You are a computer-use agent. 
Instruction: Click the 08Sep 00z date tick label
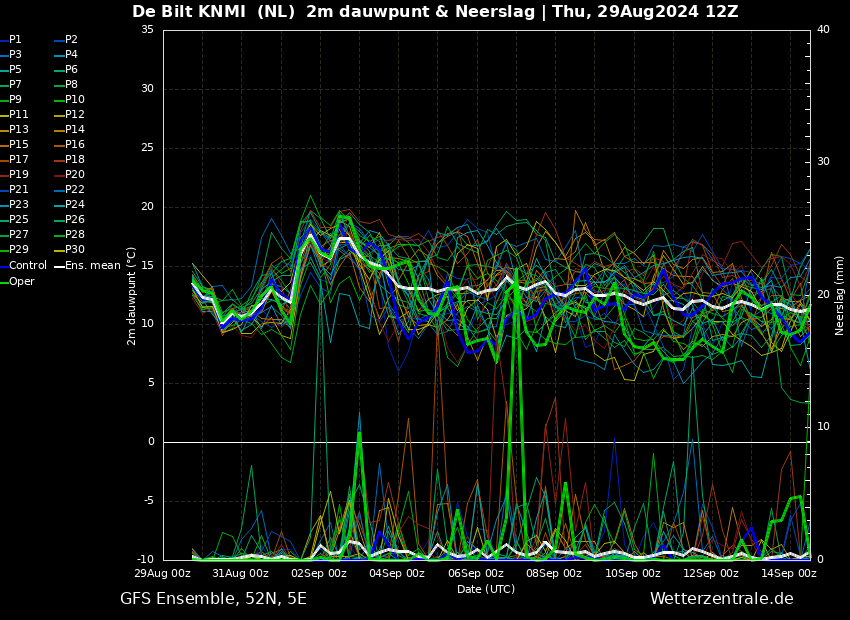(x=553, y=573)
